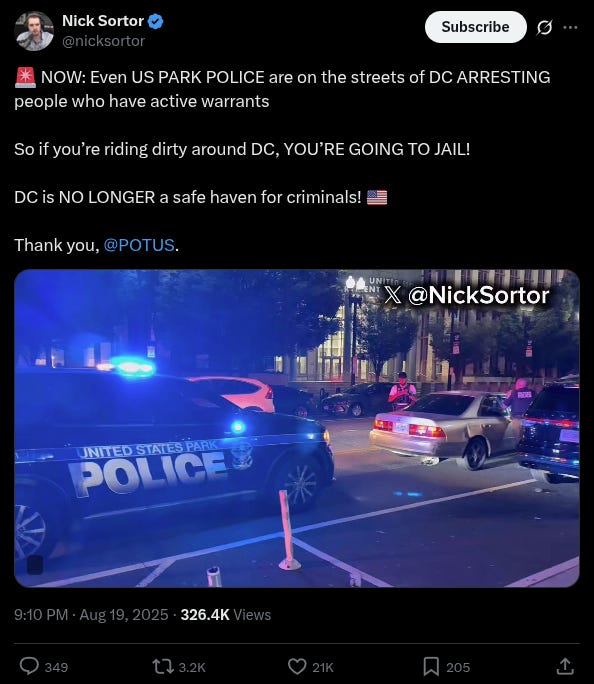Click the 3.2K reposts count

point(192,667)
